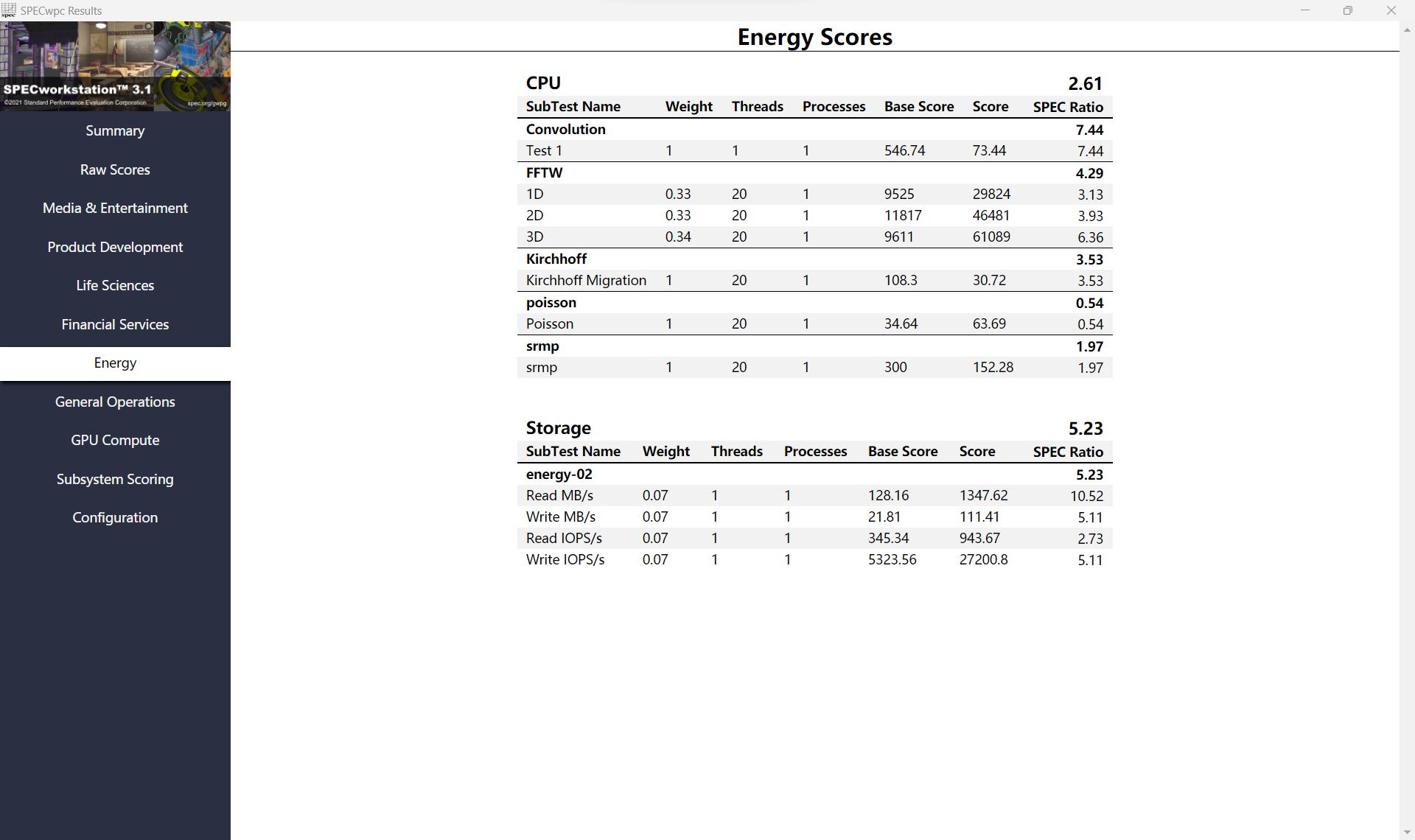The image size is (1415, 840).
Task: Click the SPECwpc Results app icon
Action: (9, 10)
